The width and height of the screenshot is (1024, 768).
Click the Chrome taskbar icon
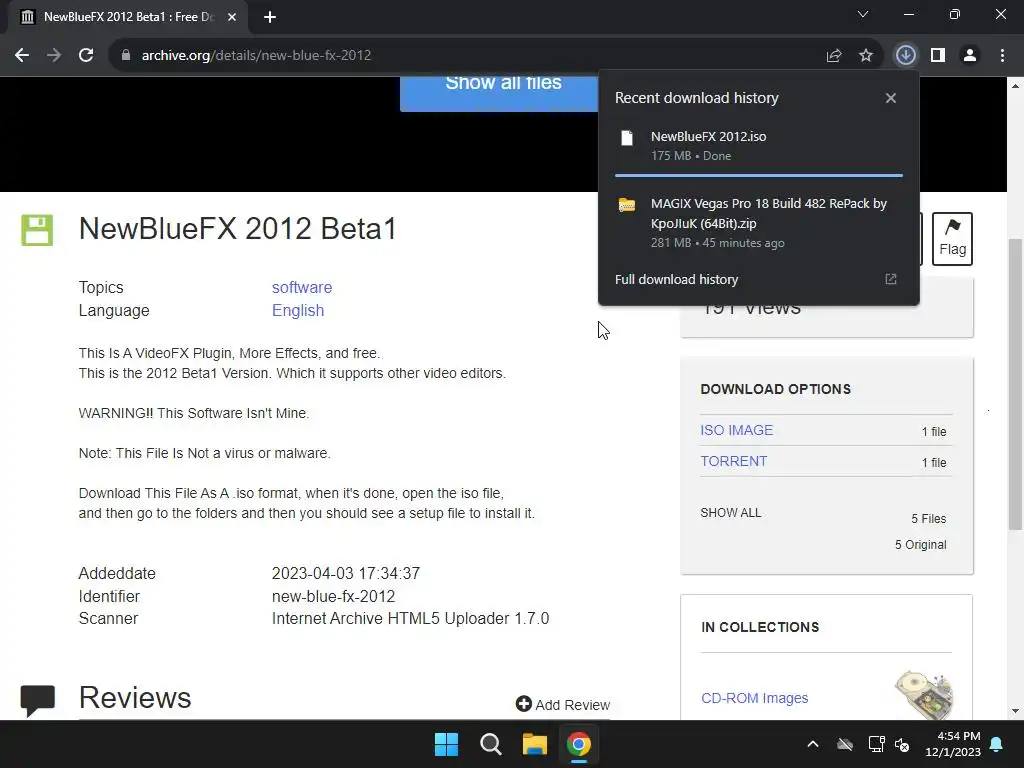pyautogui.click(x=579, y=744)
